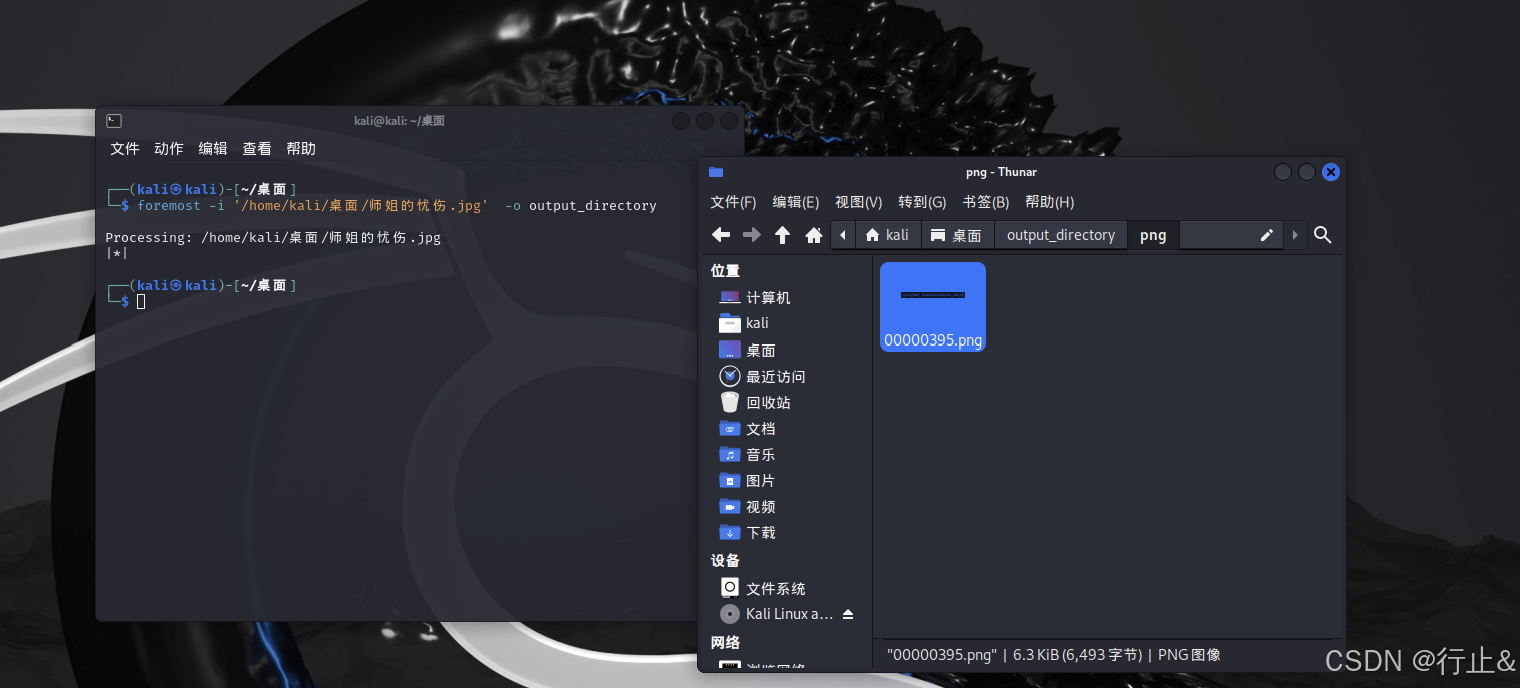Screen dimensions: 1520x688
Task: Open 动作 menu in terminal
Action: (x=169, y=148)
